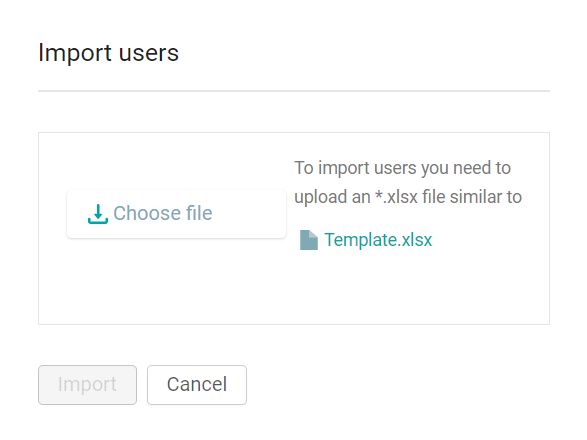Click the Choose file button
Screen dimensions: 587x440
point(176,214)
